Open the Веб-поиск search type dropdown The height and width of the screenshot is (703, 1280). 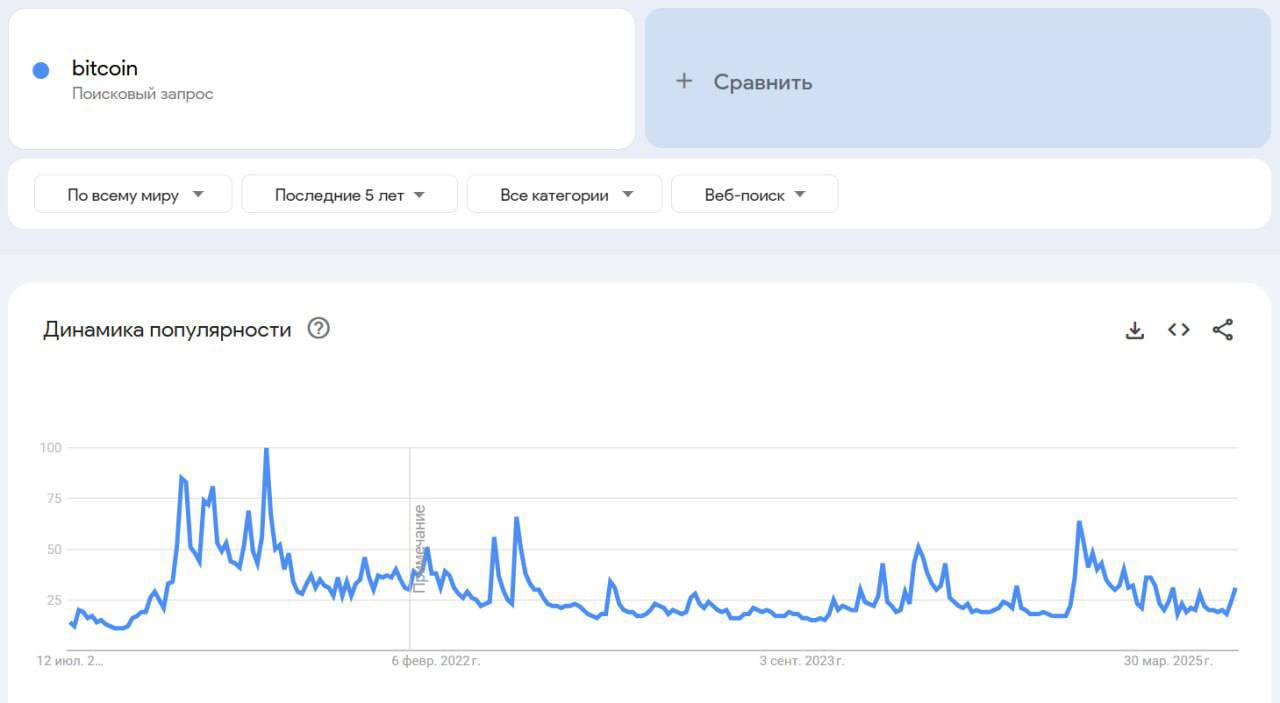point(754,194)
